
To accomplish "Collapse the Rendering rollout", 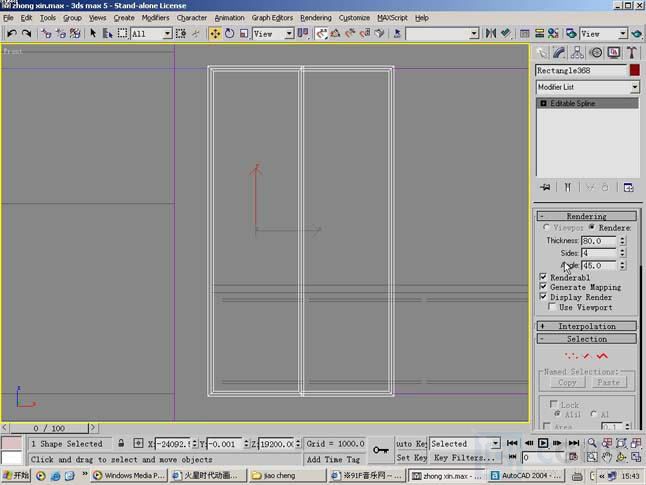I will [587, 216].
